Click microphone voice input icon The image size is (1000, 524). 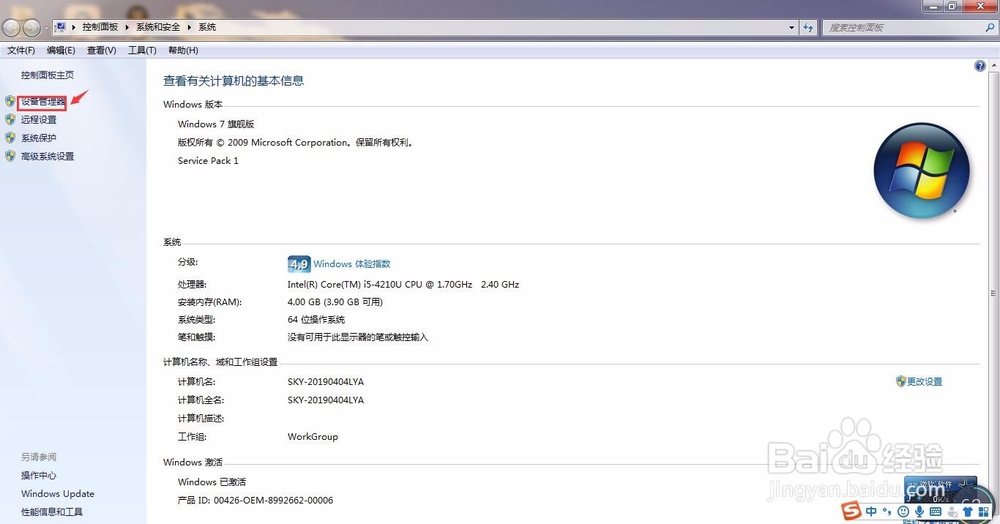click(x=919, y=511)
